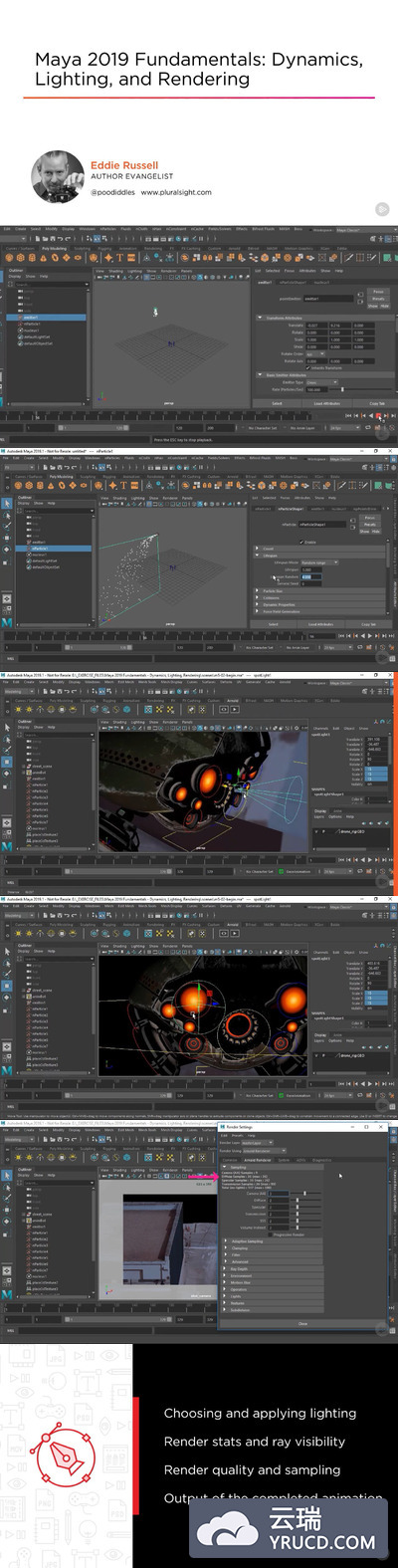Screen dimensions: 398x1568
Task: Open Lifespan Mode dropdown showing Random range
Action: click(319, 562)
